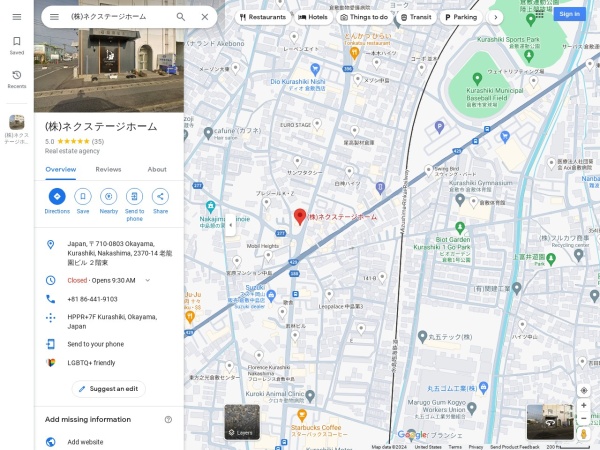600x450 pixels.
Task: Open the 35 reviews count link
Action: pos(98,142)
